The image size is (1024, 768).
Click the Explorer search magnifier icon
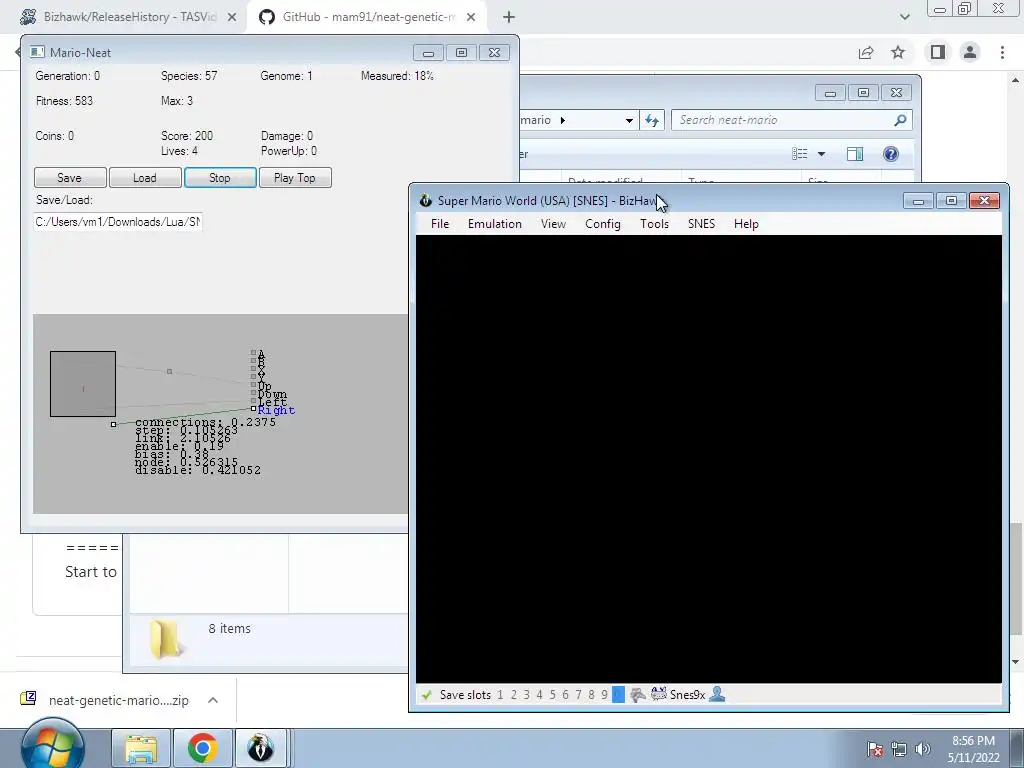[901, 120]
